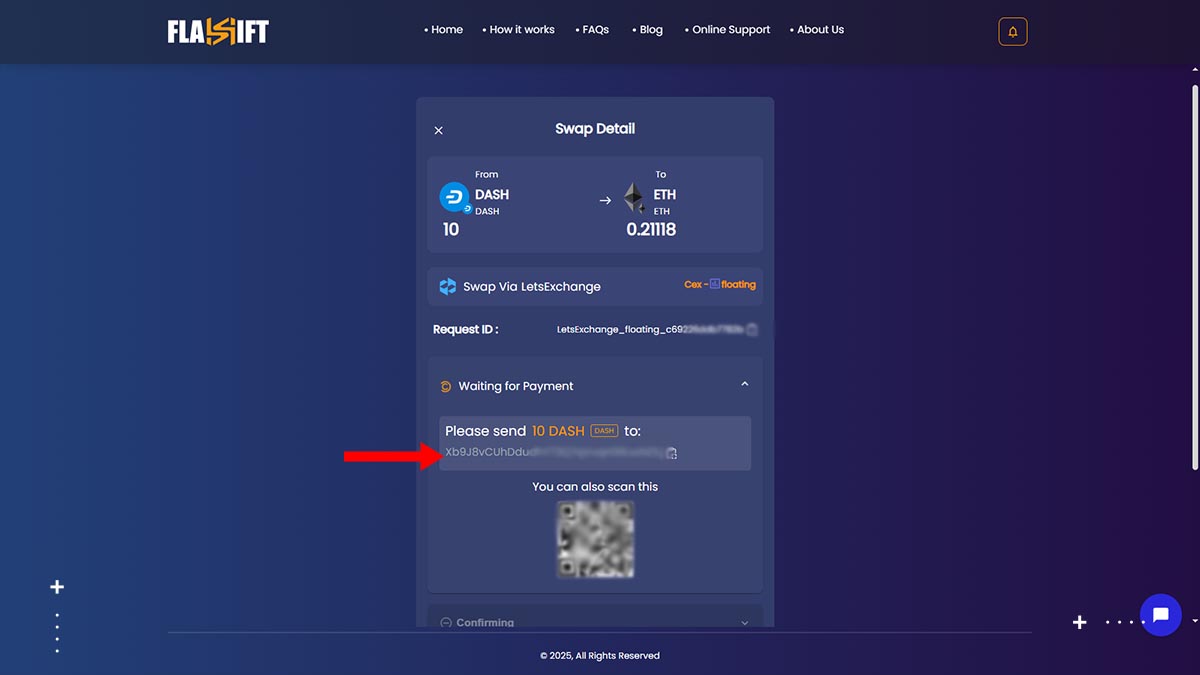
Task: Open the chat bubble support widget
Action: click(1160, 615)
